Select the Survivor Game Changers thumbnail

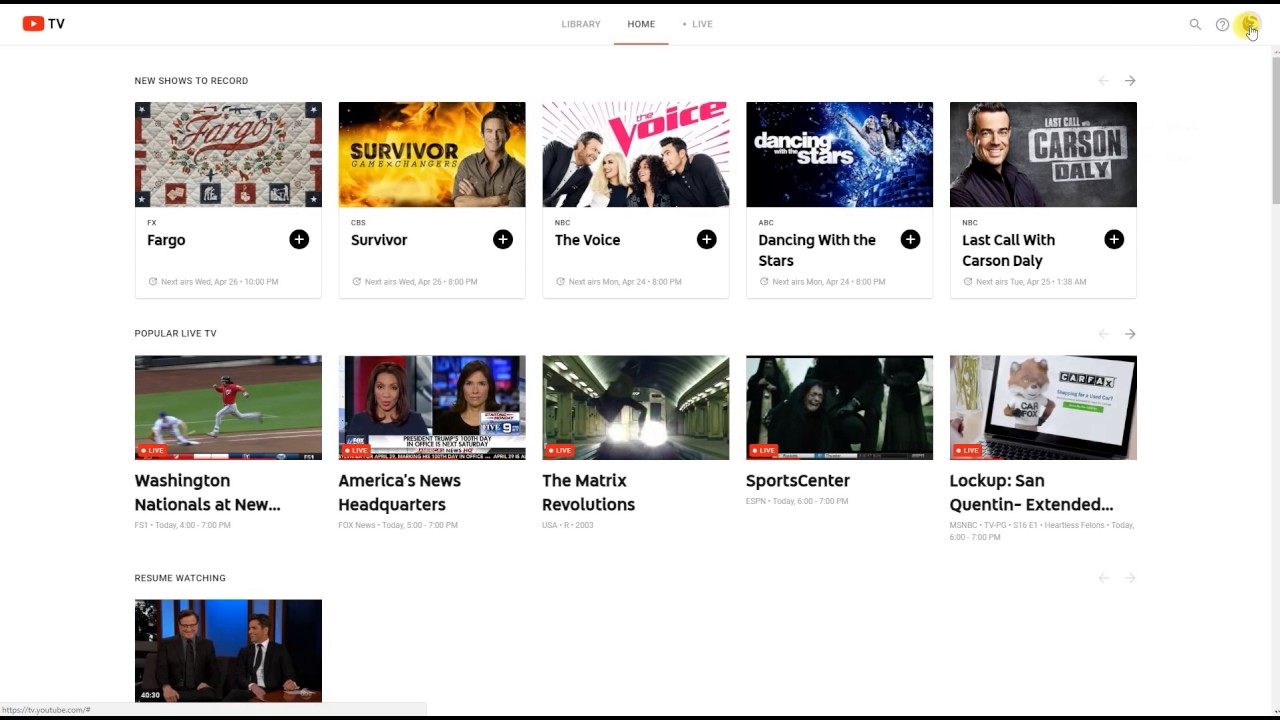click(x=432, y=154)
